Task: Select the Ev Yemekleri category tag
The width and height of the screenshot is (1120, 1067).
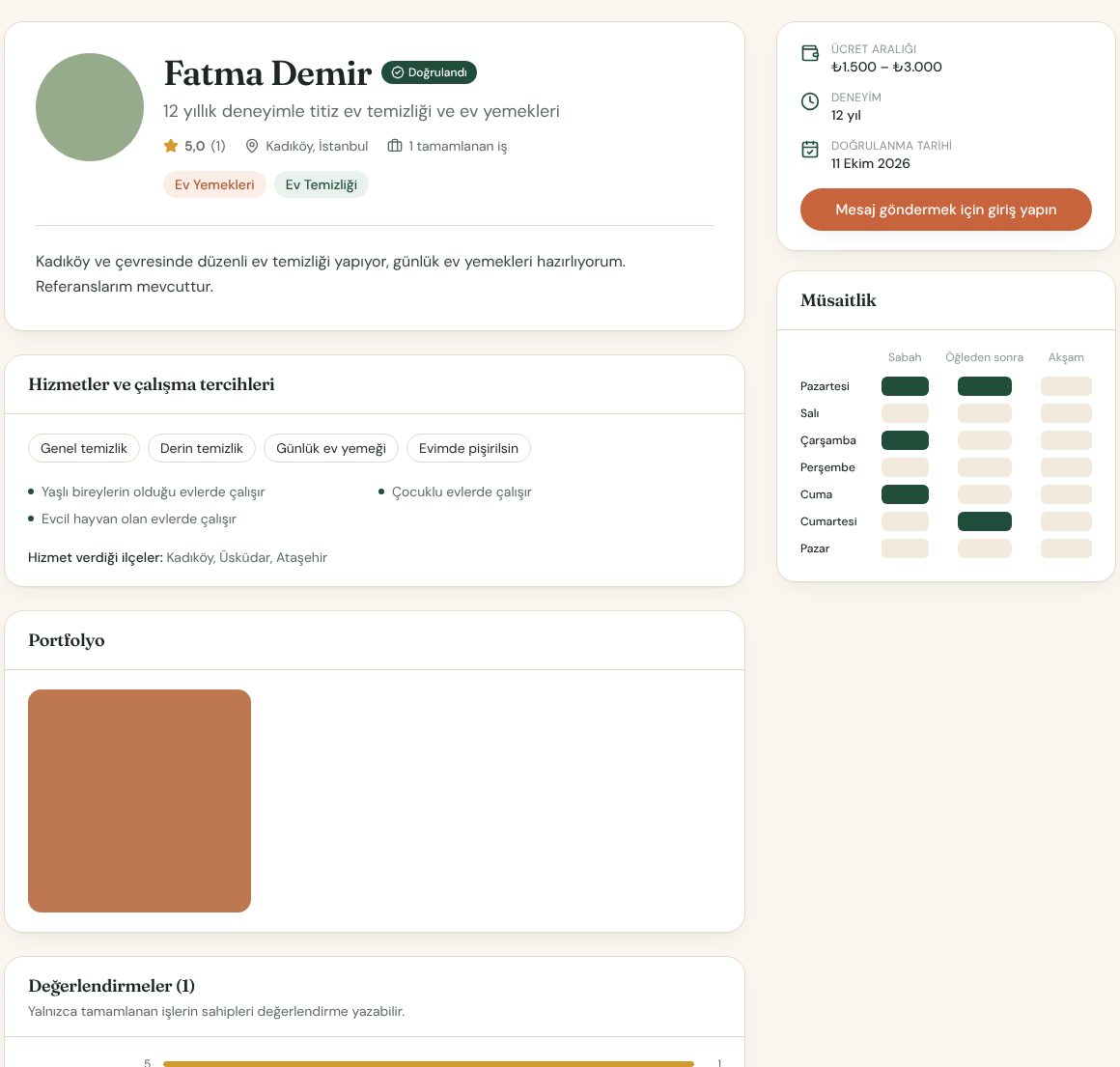Action: pos(214,184)
